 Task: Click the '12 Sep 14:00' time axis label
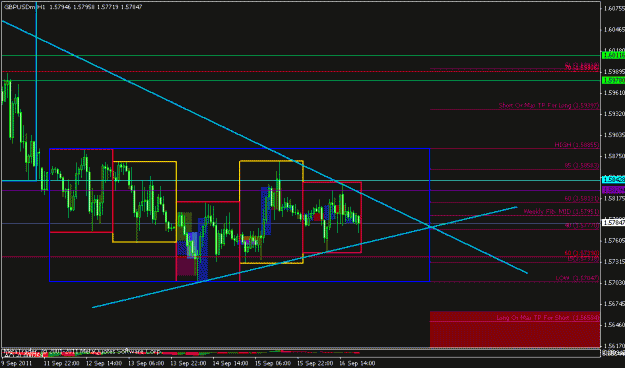click(x=104, y=363)
